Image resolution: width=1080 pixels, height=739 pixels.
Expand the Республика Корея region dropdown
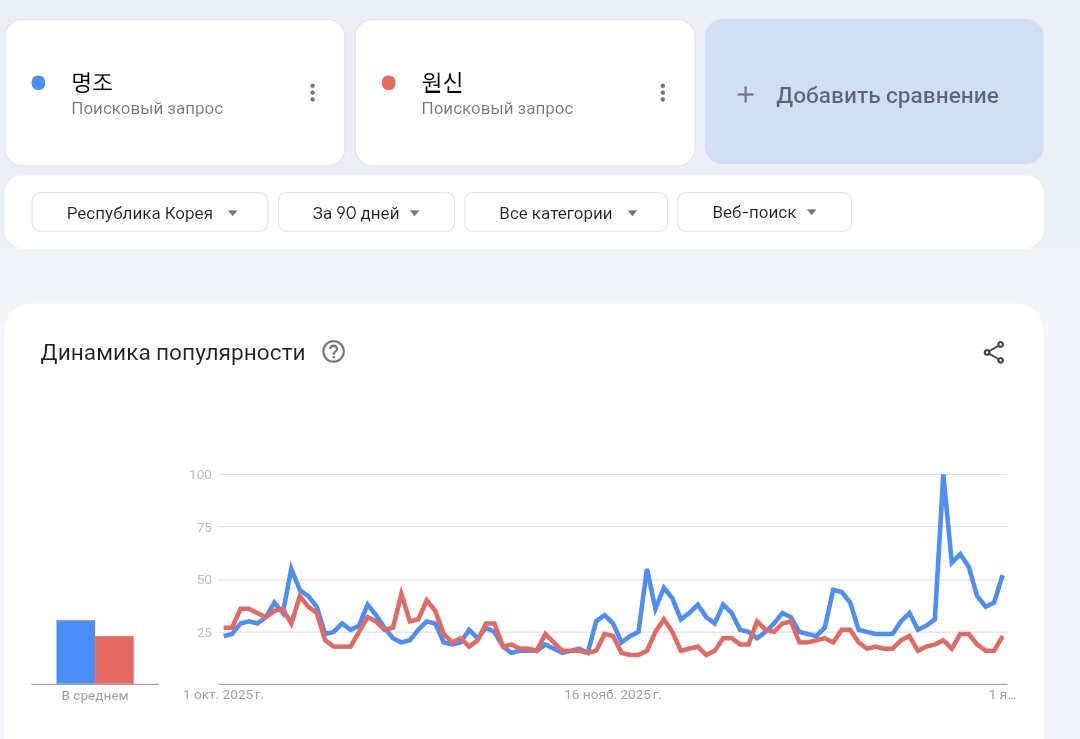[150, 212]
